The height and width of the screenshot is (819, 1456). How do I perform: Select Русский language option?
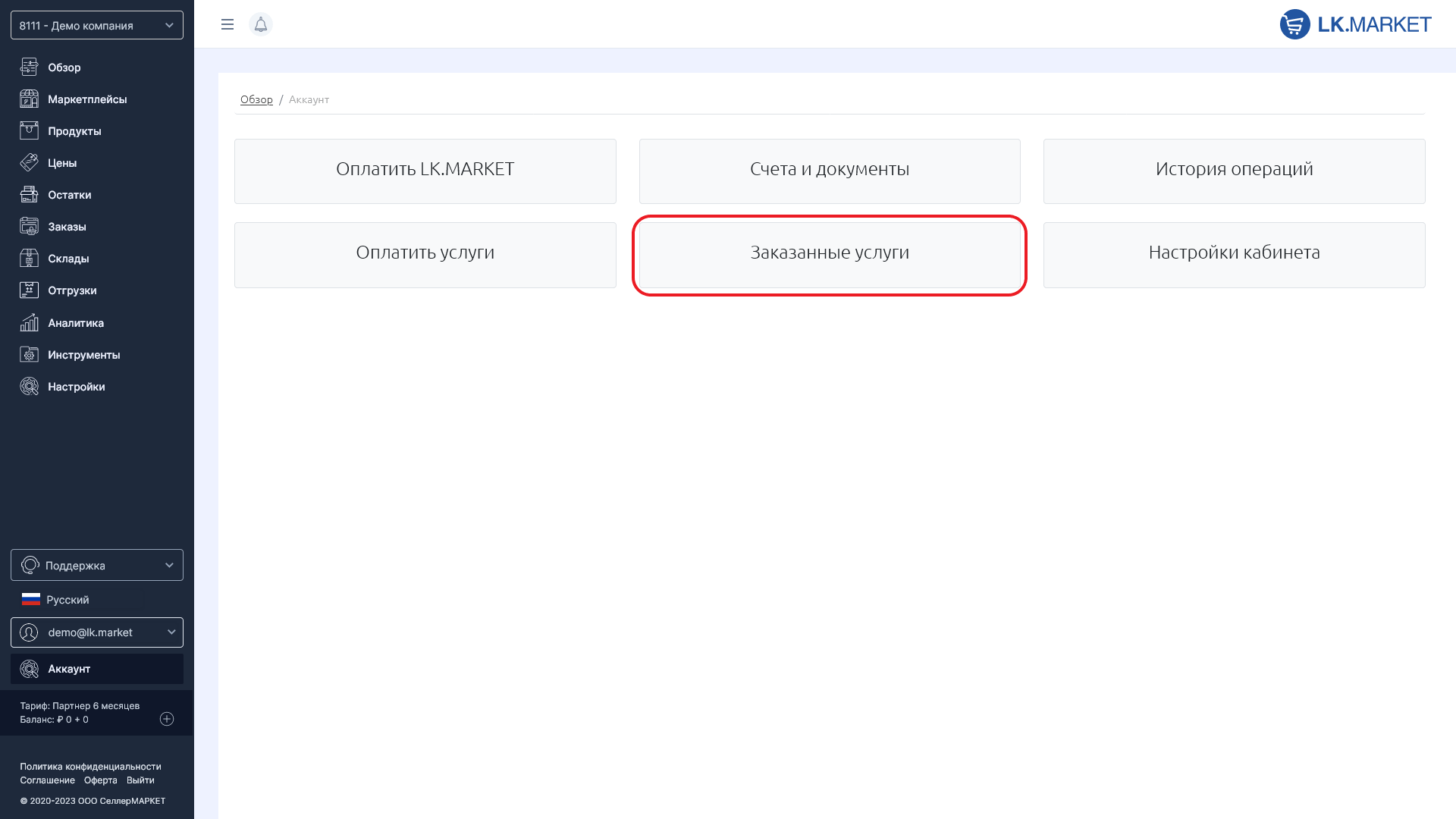pos(67,600)
